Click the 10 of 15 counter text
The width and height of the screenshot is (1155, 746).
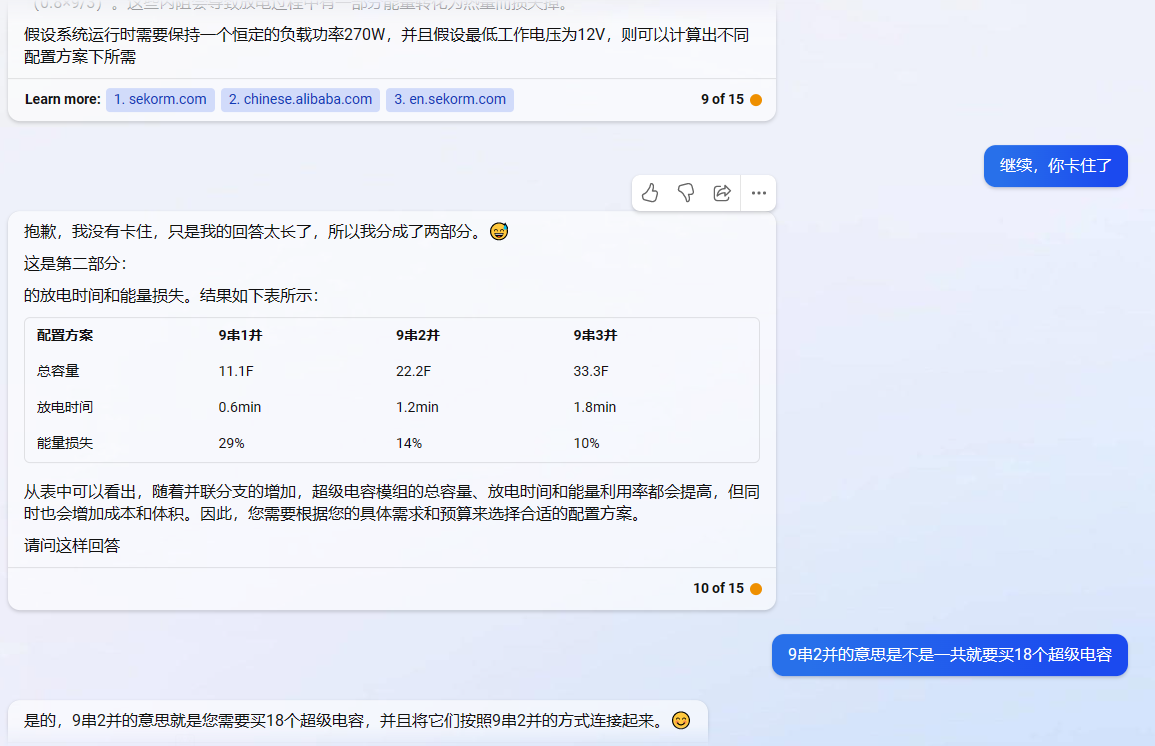tap(718, 588)
